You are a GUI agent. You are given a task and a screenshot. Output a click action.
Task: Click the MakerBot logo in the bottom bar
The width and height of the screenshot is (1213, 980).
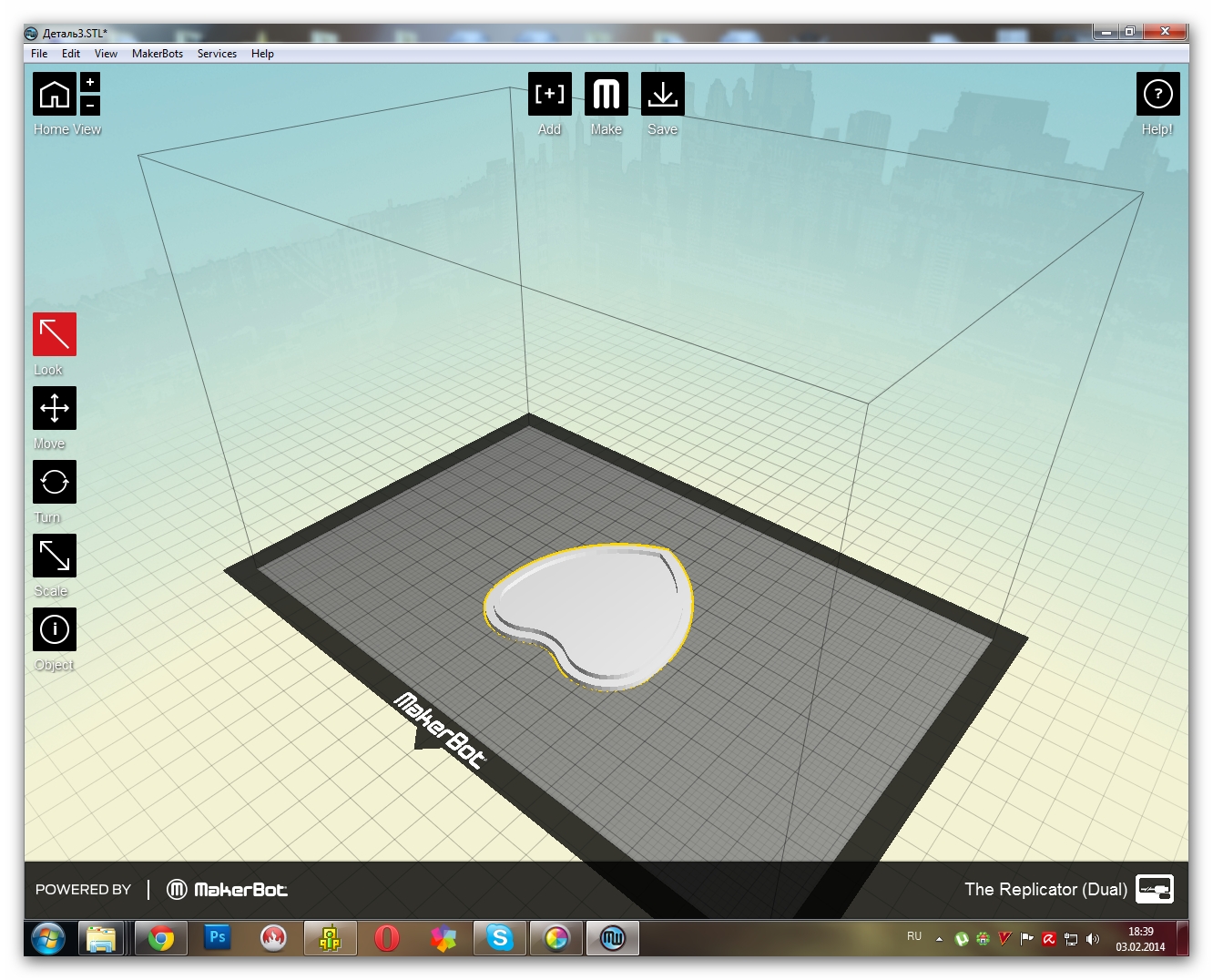click(228, 889)
